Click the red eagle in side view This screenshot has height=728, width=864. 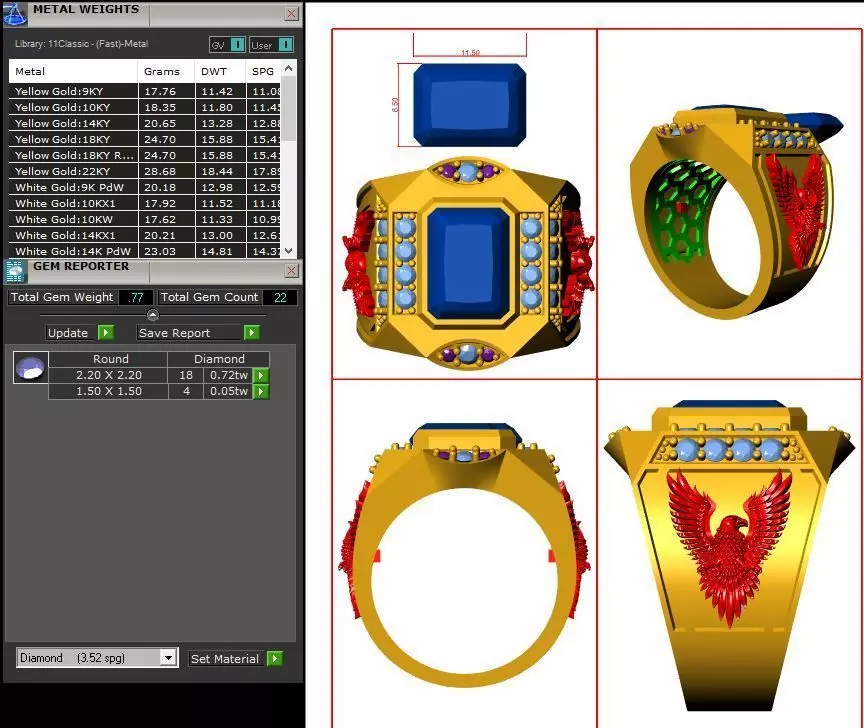pyautogui.click(x=728, y=546)
